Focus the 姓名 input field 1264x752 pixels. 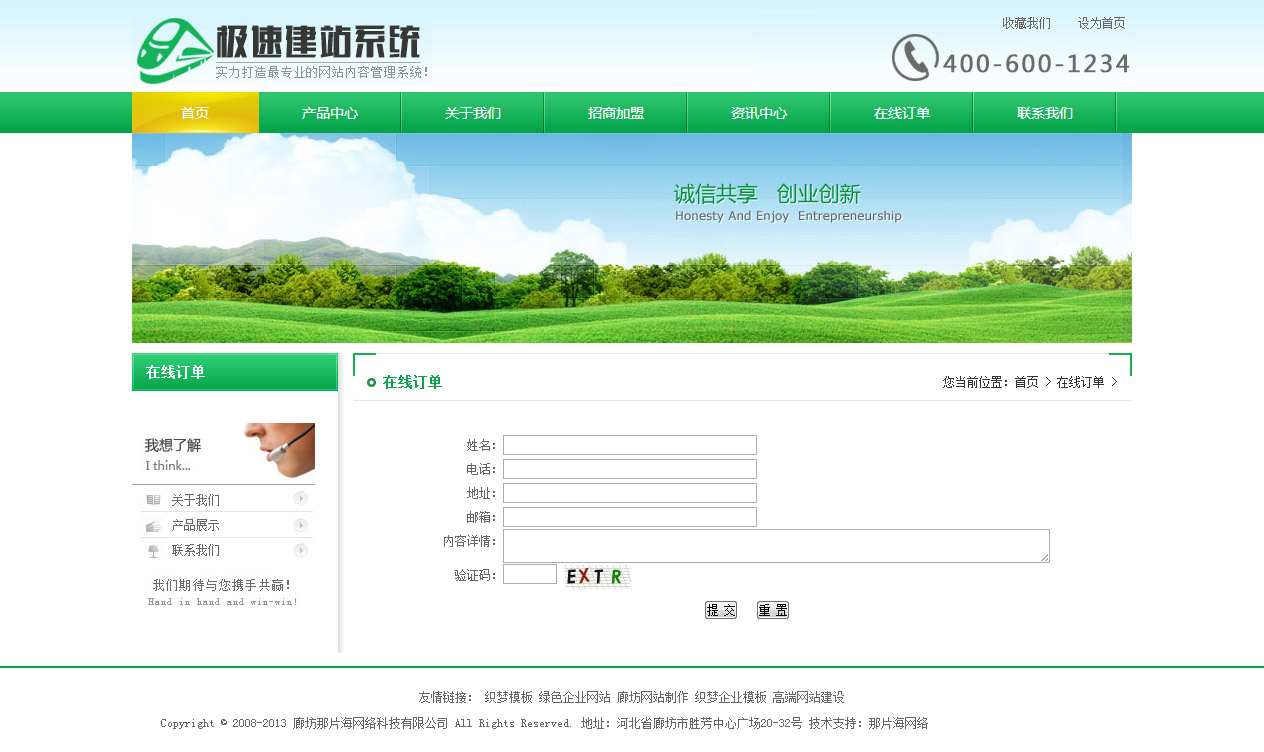tap(629, 445)
